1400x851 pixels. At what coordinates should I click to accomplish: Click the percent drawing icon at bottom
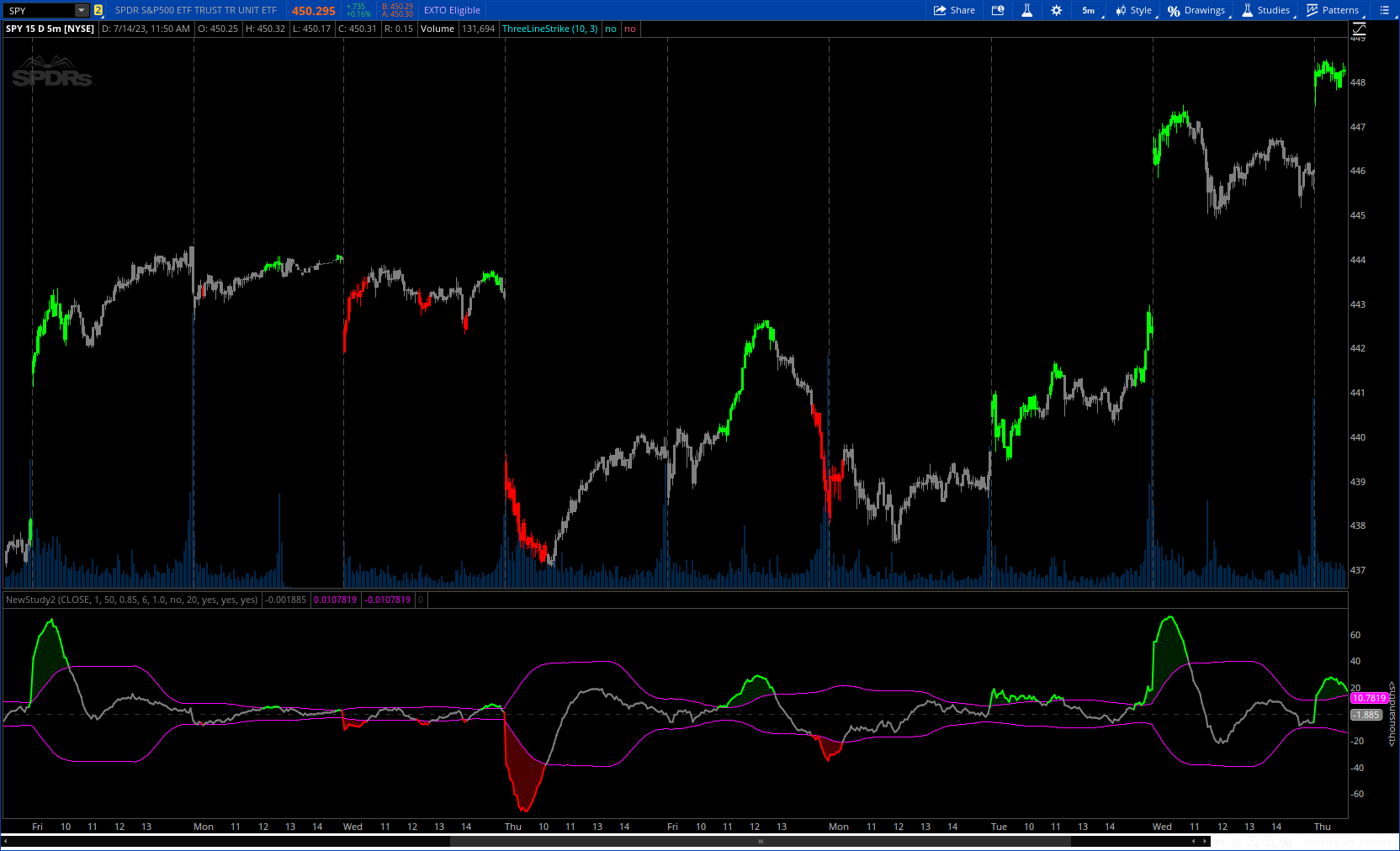pyautogui.click(x=1286, y=842)
